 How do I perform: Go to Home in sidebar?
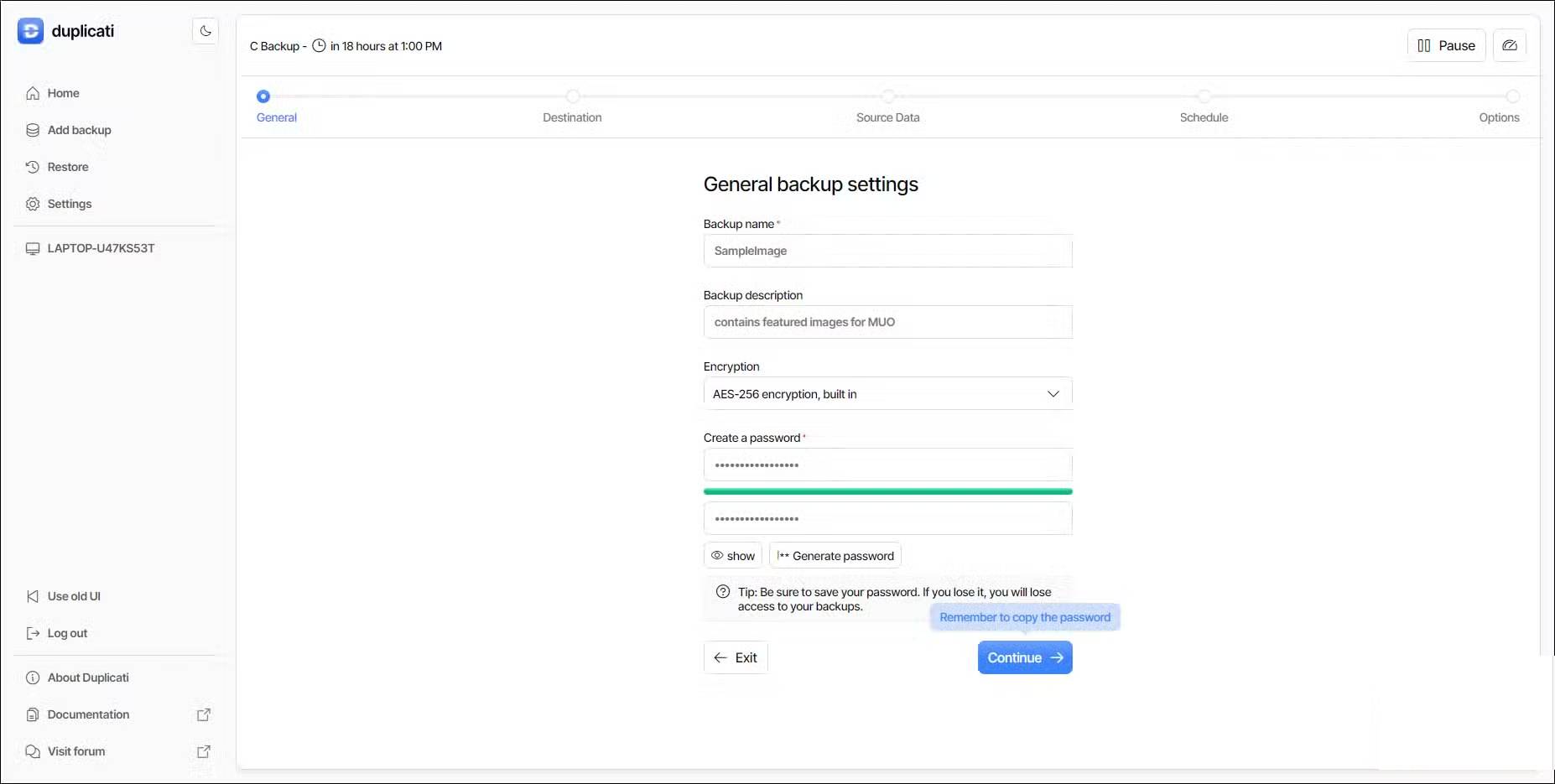coord(63,93)
